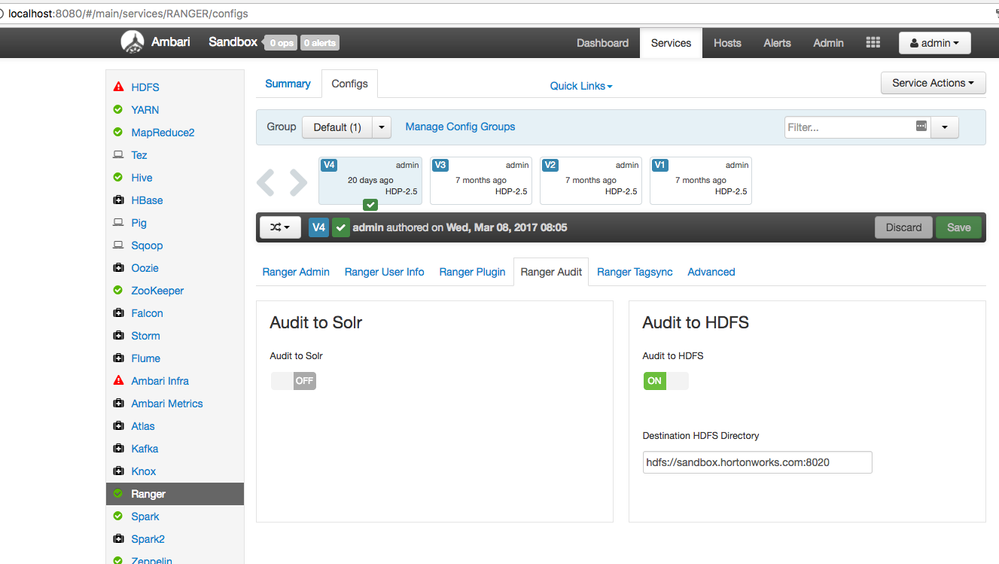Go to next config versions arrow
Screen dimensions: 999x564
point(298,182)
